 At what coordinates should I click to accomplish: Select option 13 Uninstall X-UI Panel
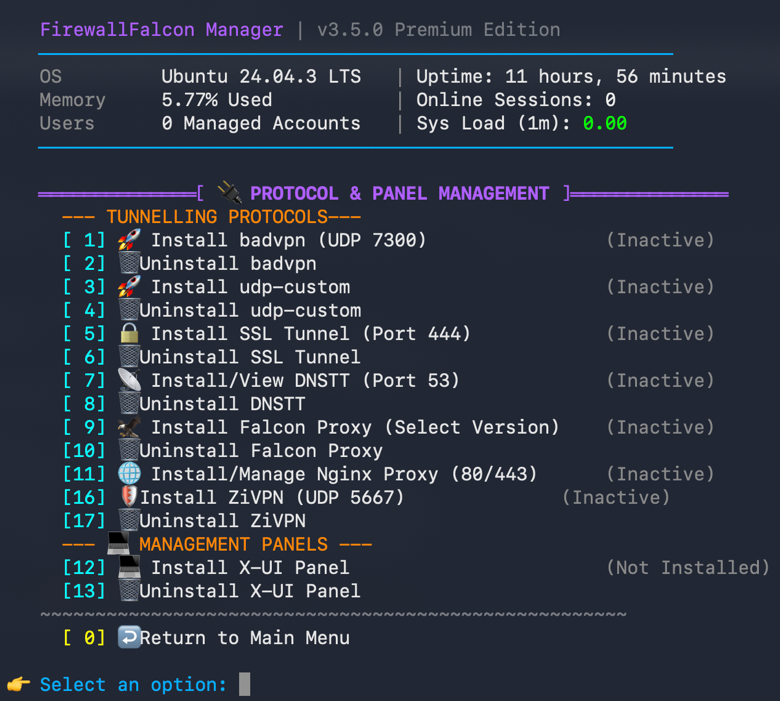(211, 591)
